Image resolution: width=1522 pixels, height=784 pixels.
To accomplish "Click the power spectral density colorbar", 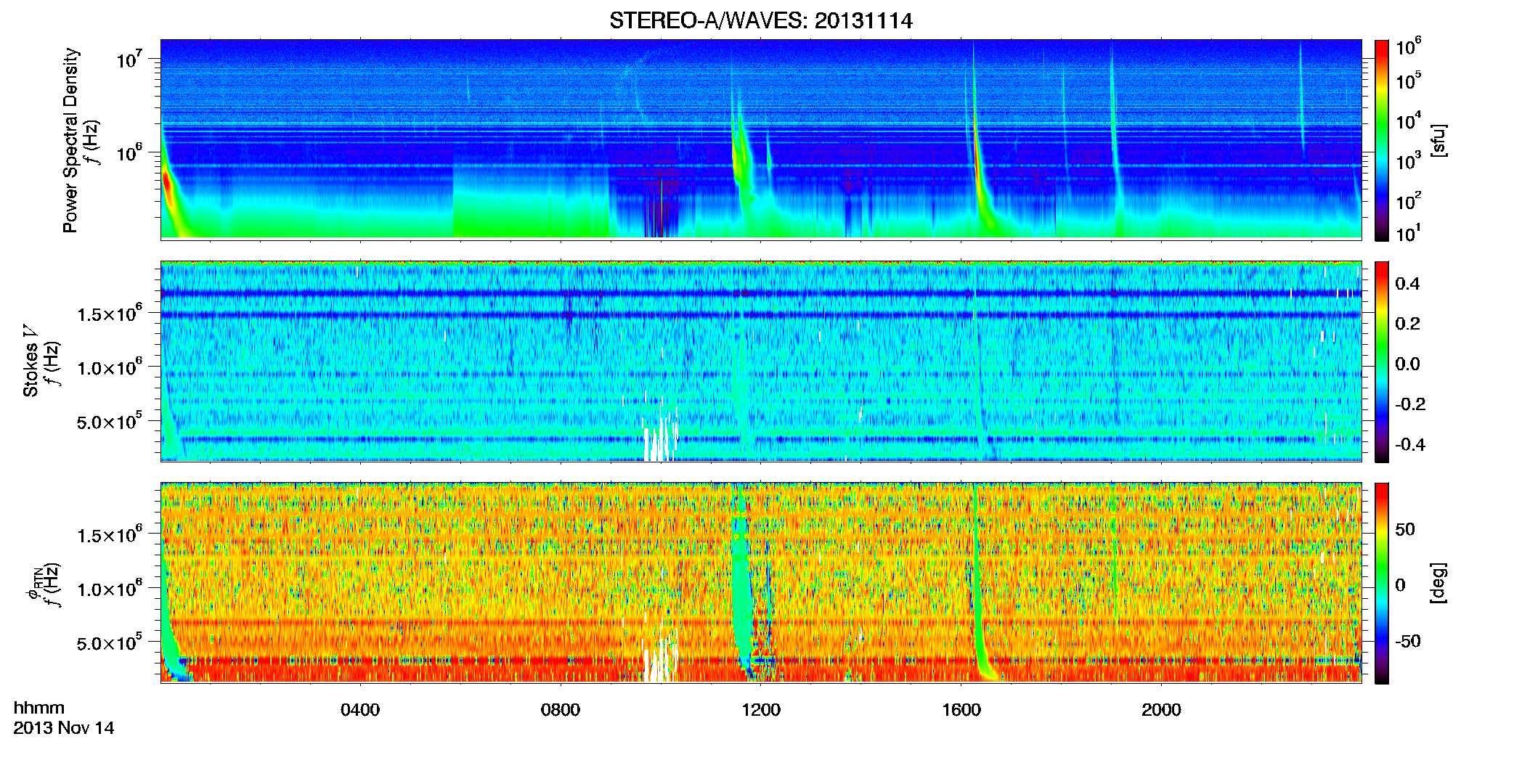I will click(1382, 140).
